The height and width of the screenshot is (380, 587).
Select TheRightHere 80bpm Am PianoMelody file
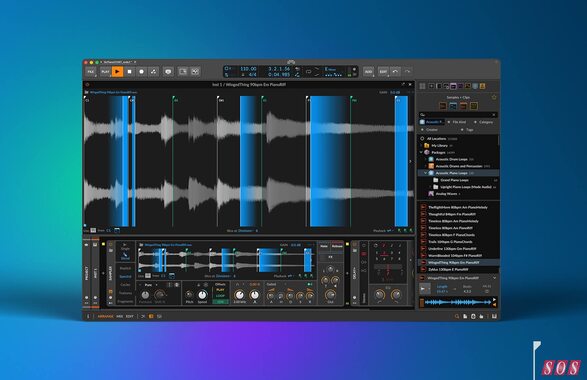[x=458, y=207]
